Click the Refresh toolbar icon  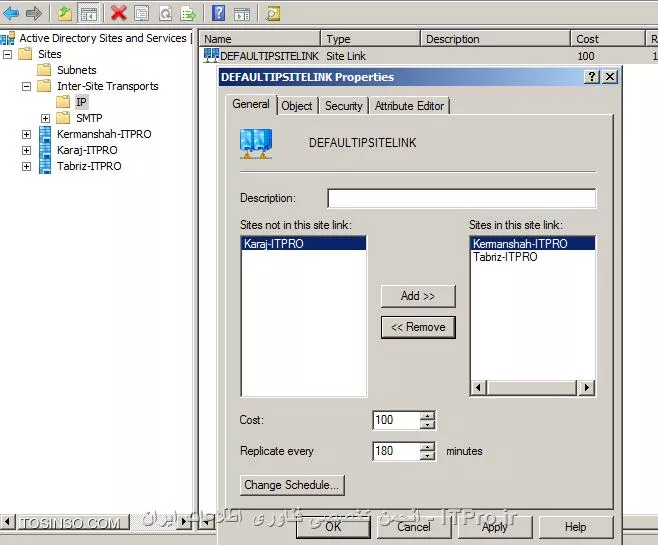165,13
